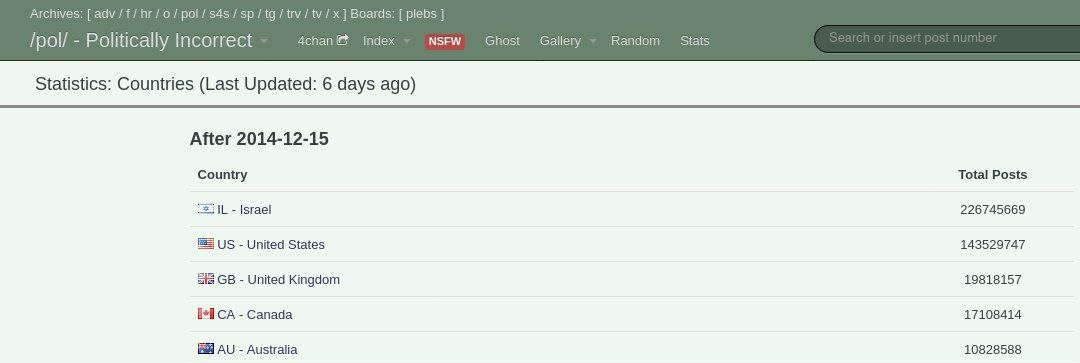The width and height of the screenshot is (1080, 363).
Task: Open the adv archive link
Action: 105,14
